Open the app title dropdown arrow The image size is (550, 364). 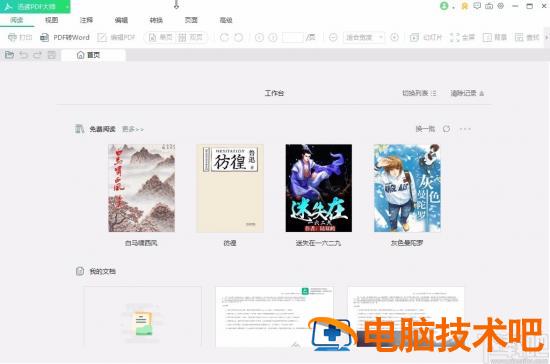coord(67,7)
